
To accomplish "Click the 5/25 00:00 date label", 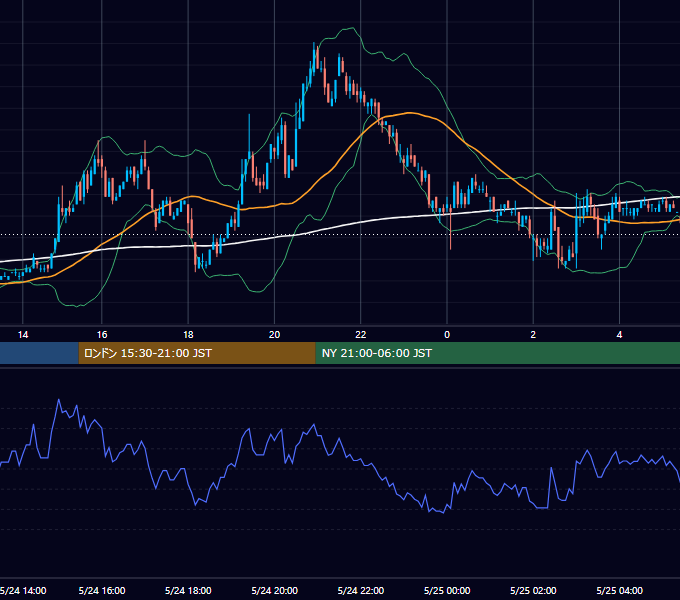I will (447, 591).
